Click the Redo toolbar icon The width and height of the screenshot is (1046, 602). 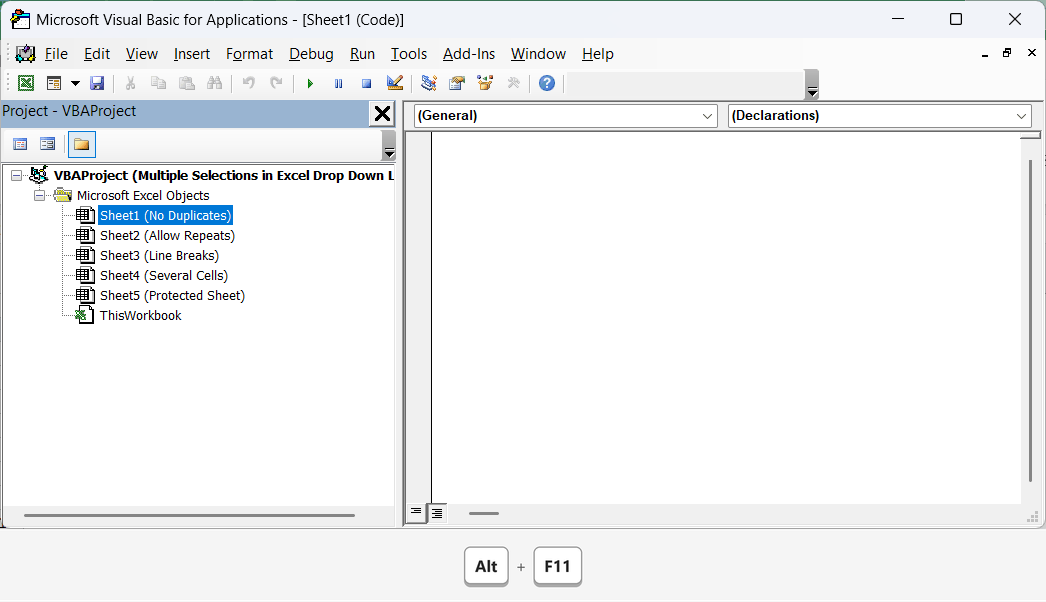point(276,83)
